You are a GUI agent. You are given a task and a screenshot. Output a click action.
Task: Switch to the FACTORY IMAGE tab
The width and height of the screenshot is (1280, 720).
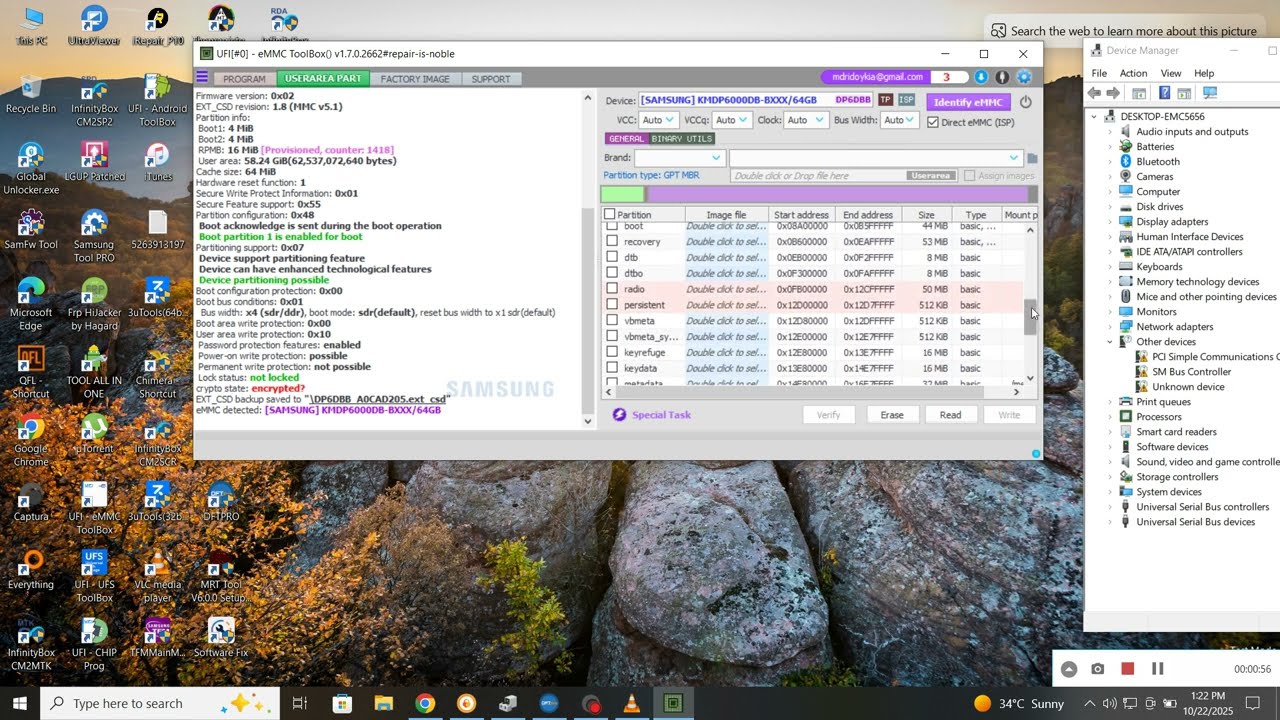415,79
